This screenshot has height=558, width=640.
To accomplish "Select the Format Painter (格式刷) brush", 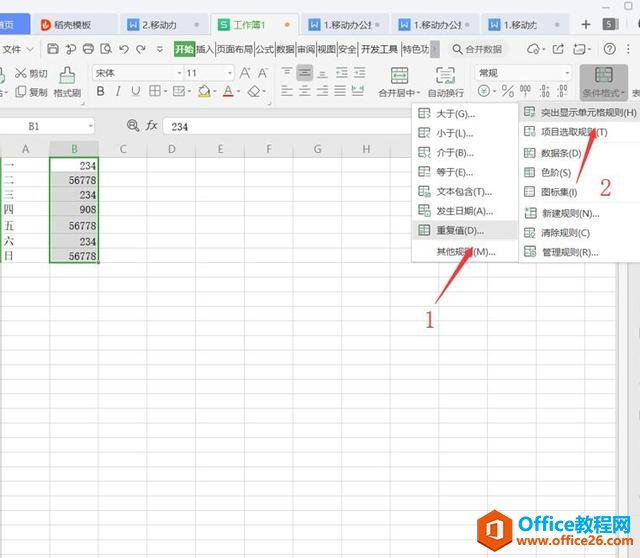I will [67, 76].
